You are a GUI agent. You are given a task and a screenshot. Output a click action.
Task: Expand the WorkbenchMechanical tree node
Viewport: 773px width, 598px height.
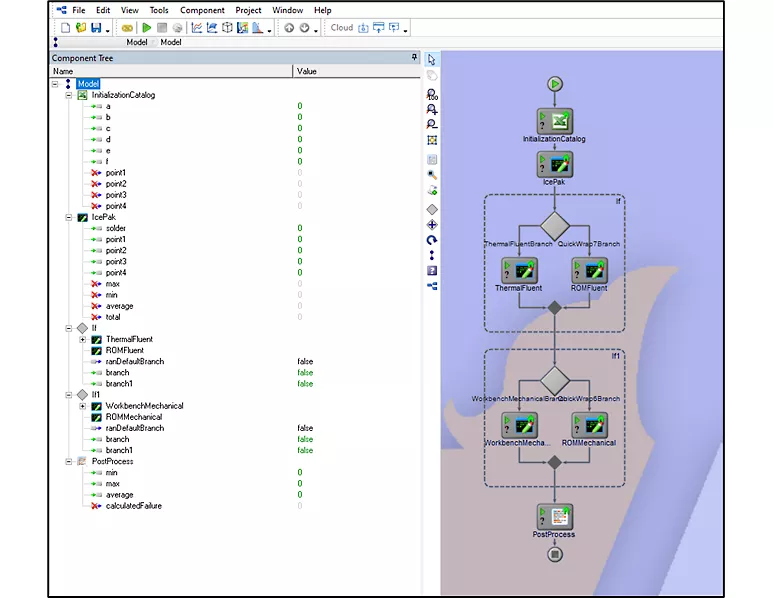pyautogui.click(x=83, y=406)
